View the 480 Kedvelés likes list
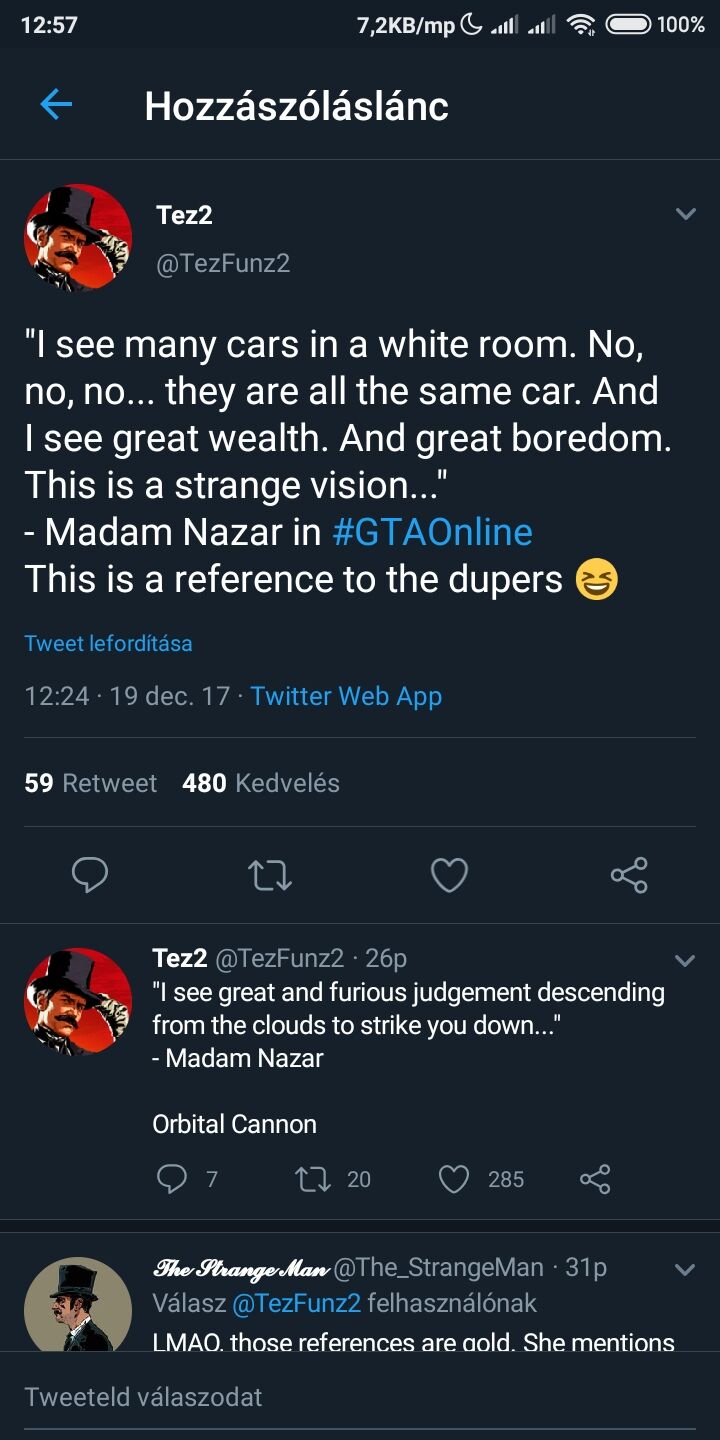Viewport: 720px width, 1440px height. point(261,783)
